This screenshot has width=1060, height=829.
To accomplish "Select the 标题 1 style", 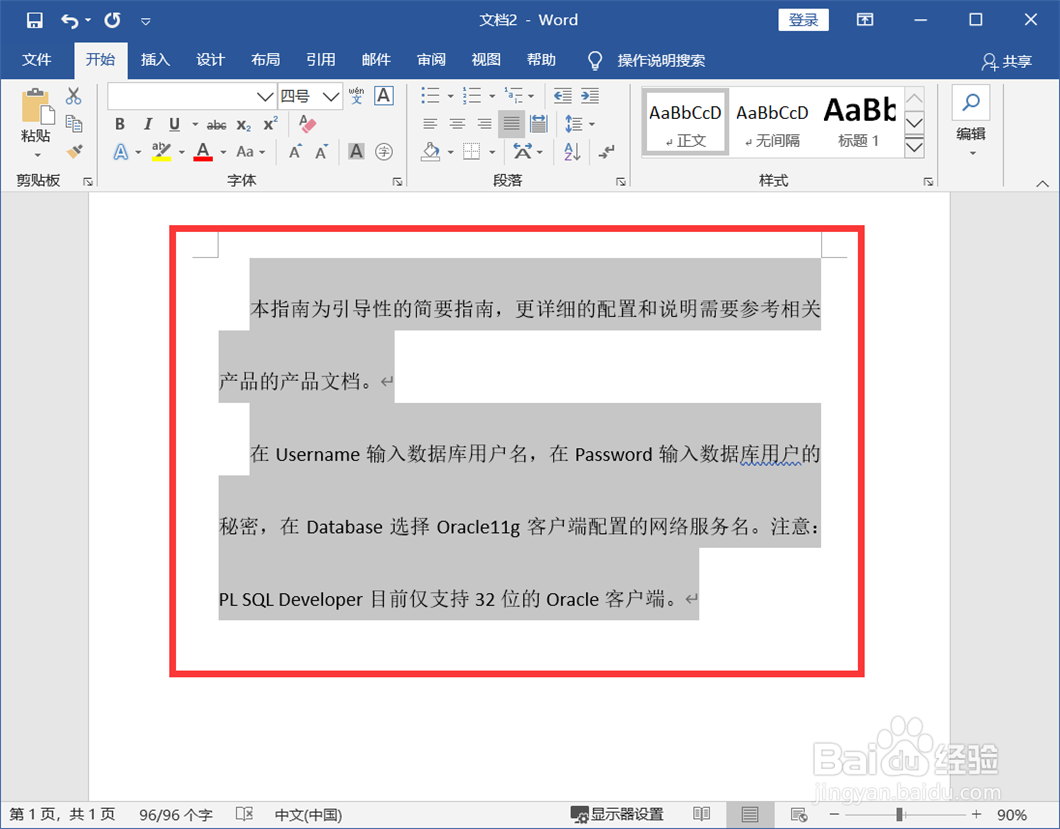I will click(x=859, y=123).
